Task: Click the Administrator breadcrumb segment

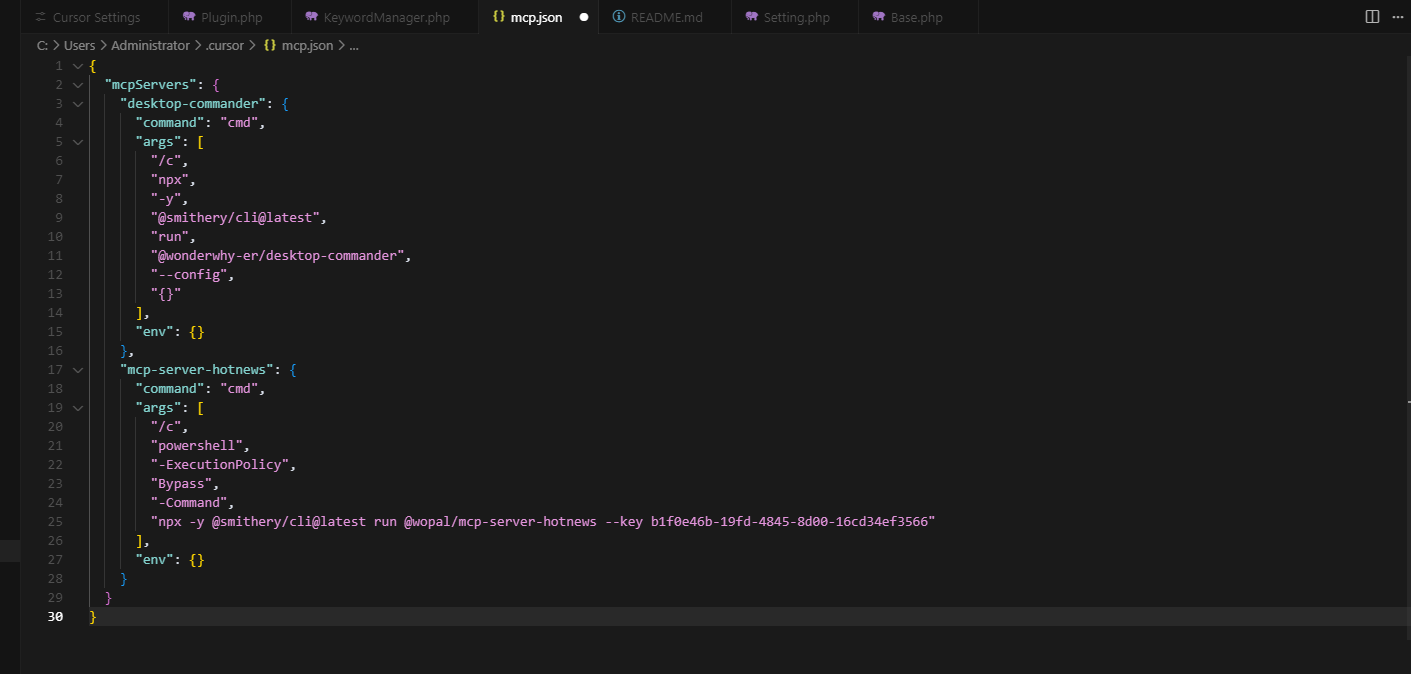Action: point(150,45)
